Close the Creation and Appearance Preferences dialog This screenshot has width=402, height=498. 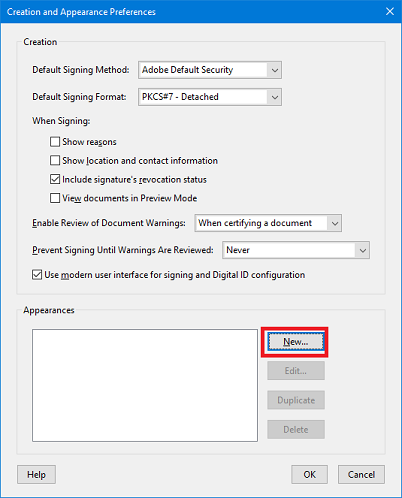point(390,12)
